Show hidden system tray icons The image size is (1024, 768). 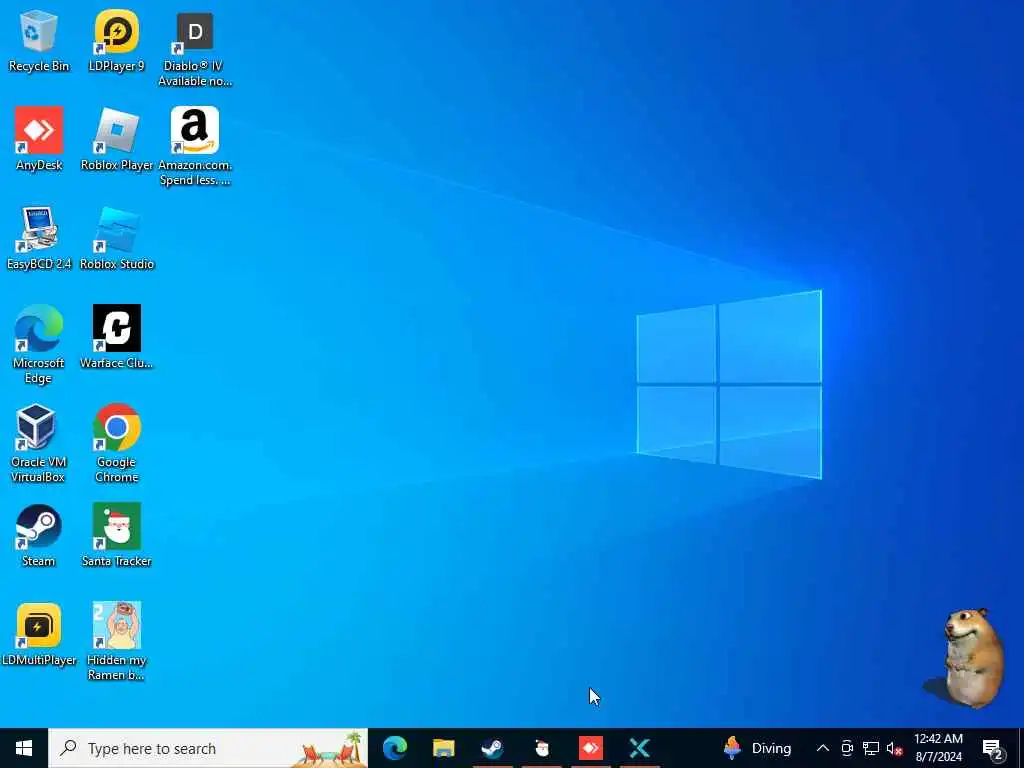[x=823, y=748]
